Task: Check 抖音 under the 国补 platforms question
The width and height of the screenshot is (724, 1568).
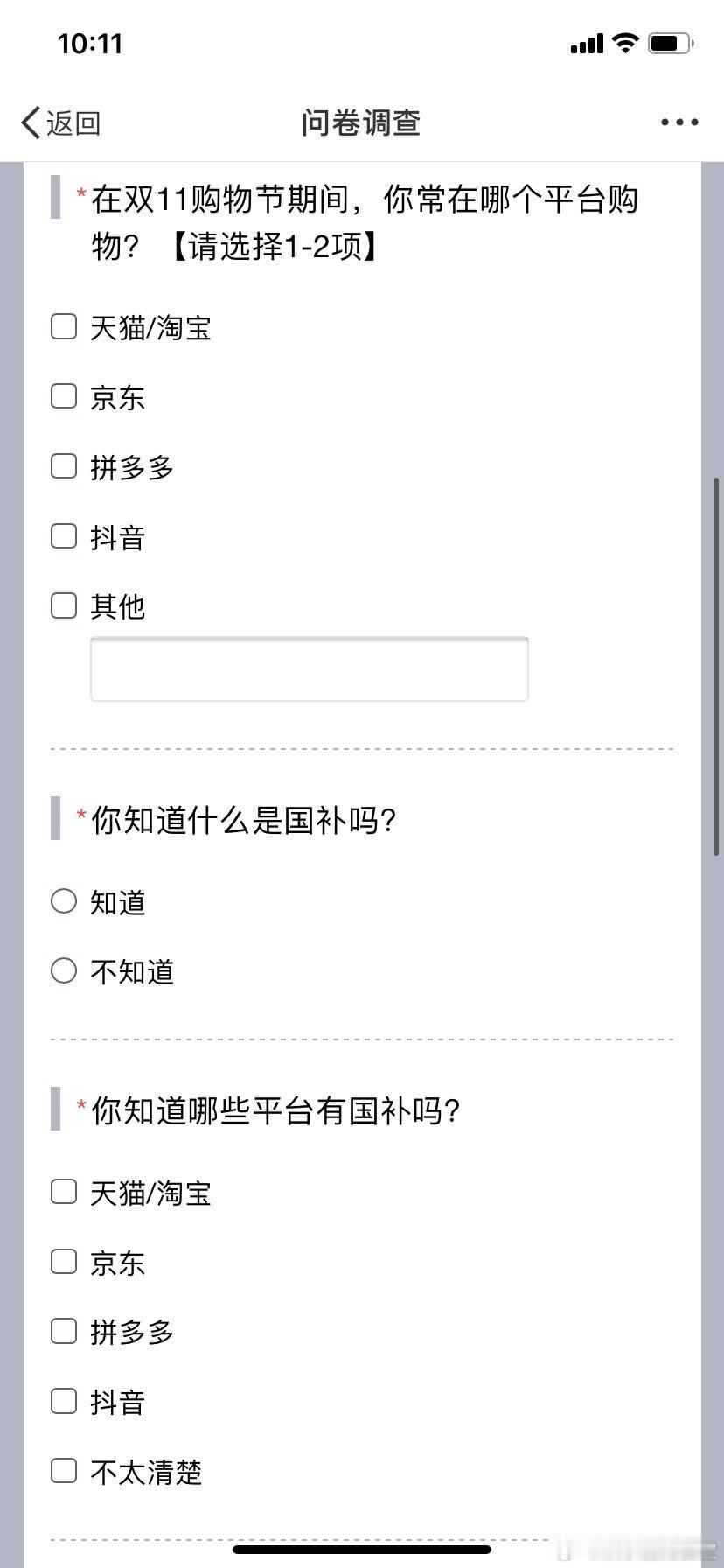Action: 64,1400
